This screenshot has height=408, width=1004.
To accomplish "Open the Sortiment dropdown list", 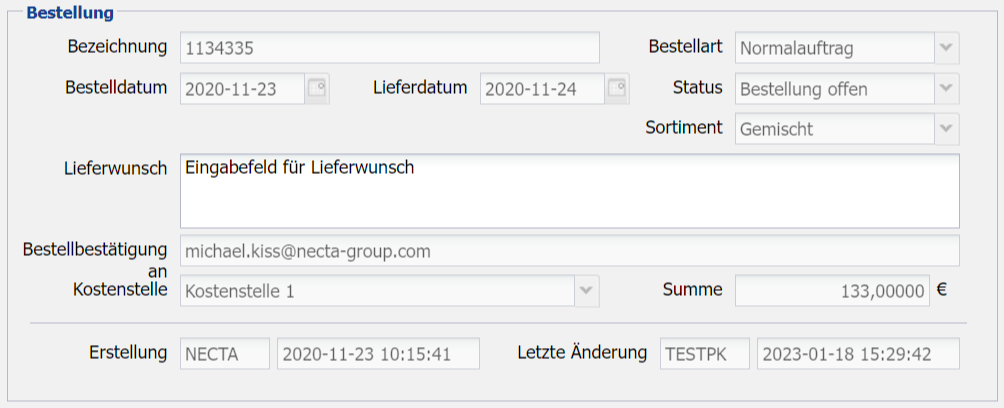I will [x=946, y=129].
